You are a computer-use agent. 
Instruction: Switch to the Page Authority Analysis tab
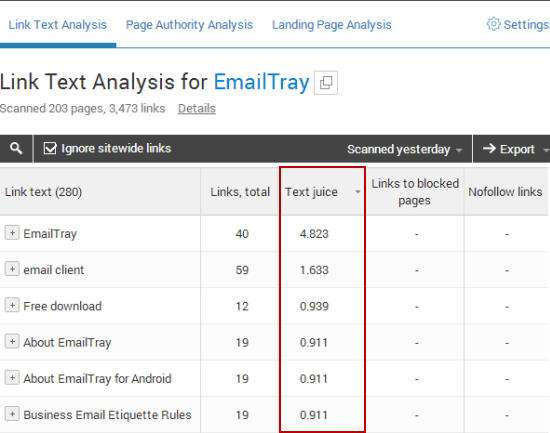(189, 25)
